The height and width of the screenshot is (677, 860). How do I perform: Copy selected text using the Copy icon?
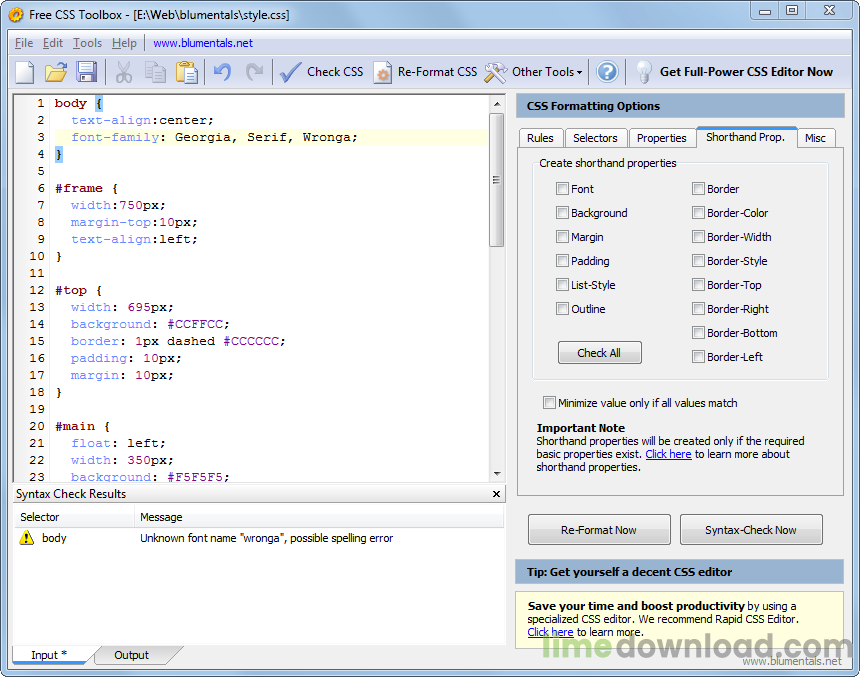click(x=157, y=71)
